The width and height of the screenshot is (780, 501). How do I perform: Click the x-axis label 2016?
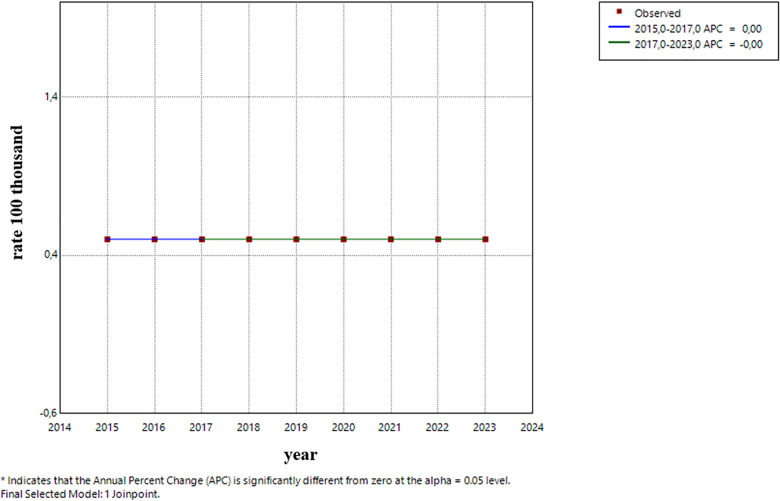pyautogui.click(x=154, y=427)
